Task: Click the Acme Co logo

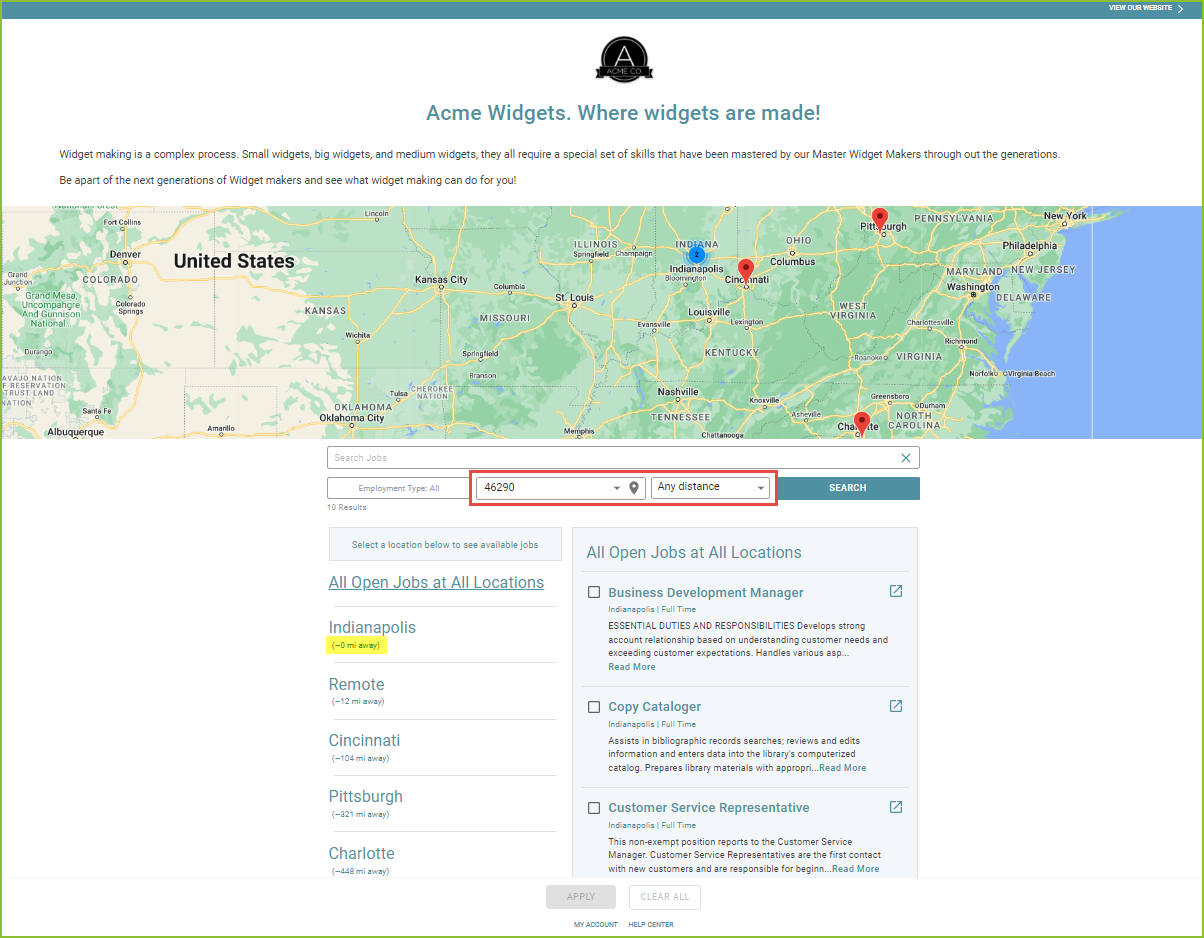Action: [625, 61]
